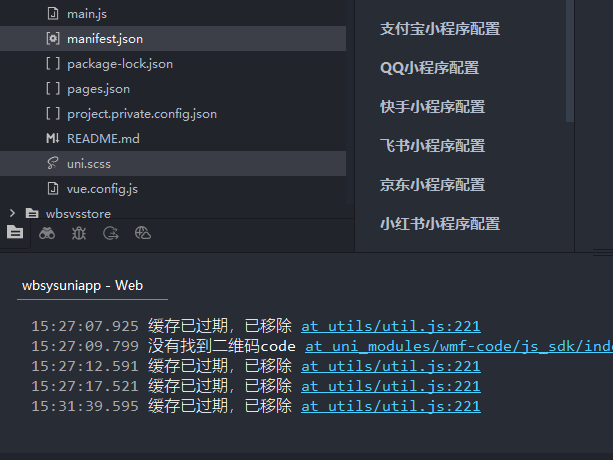Click the vue.config.js file icon

53,189
